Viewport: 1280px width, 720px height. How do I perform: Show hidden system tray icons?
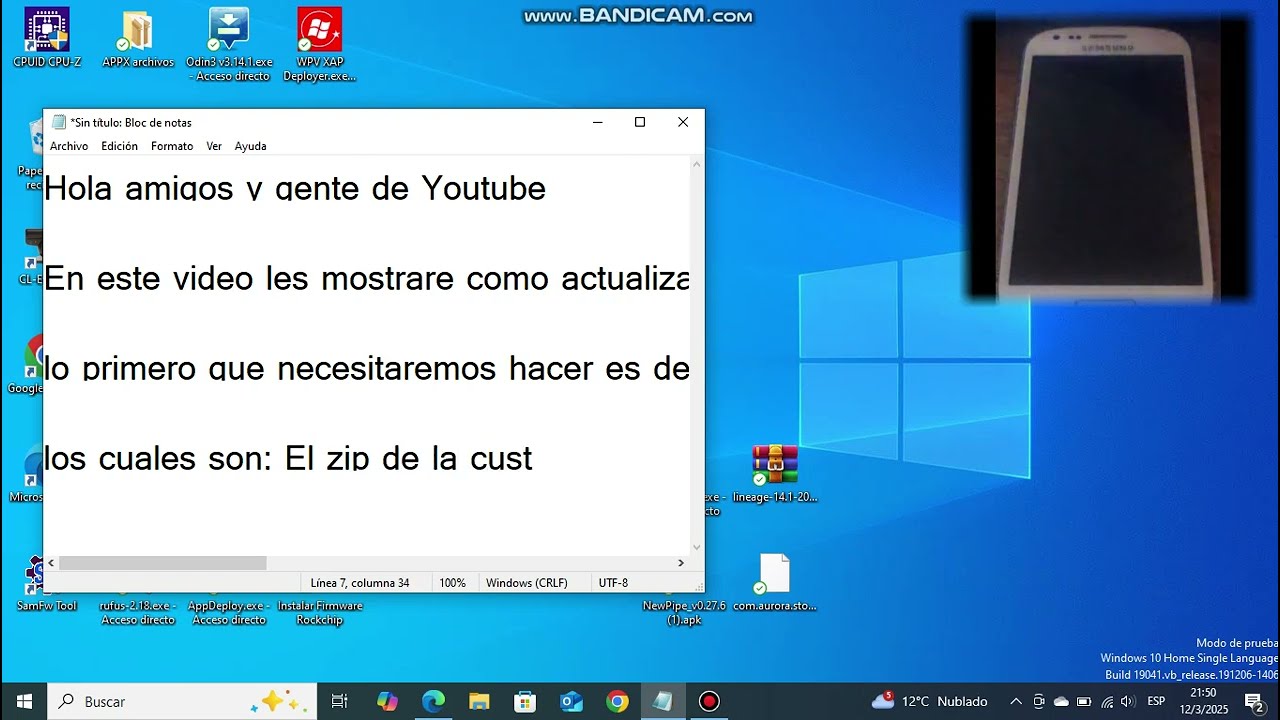(x=1016, y=701)
